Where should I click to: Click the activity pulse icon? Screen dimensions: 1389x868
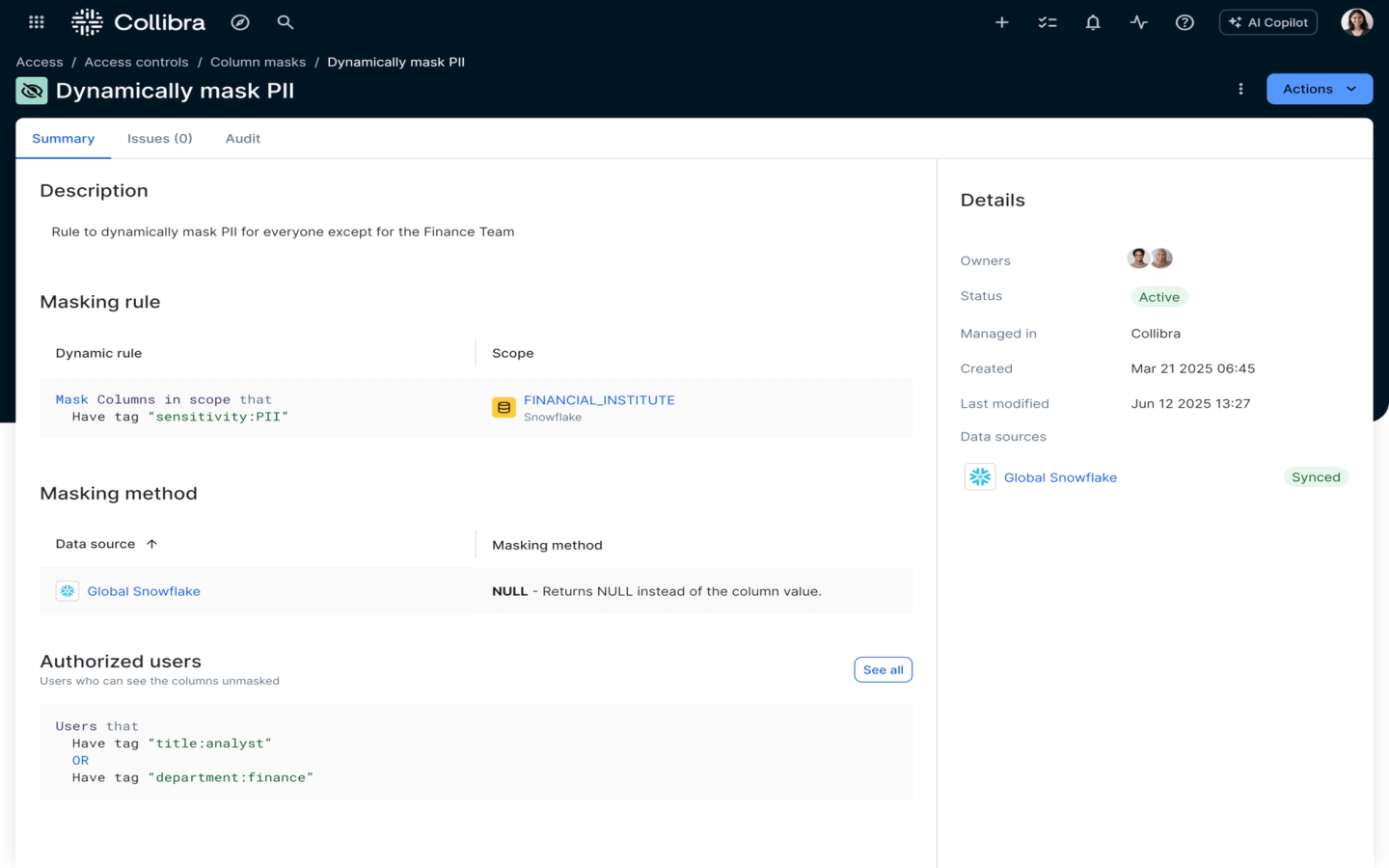pyautogui.click(x=1139, y=22)
